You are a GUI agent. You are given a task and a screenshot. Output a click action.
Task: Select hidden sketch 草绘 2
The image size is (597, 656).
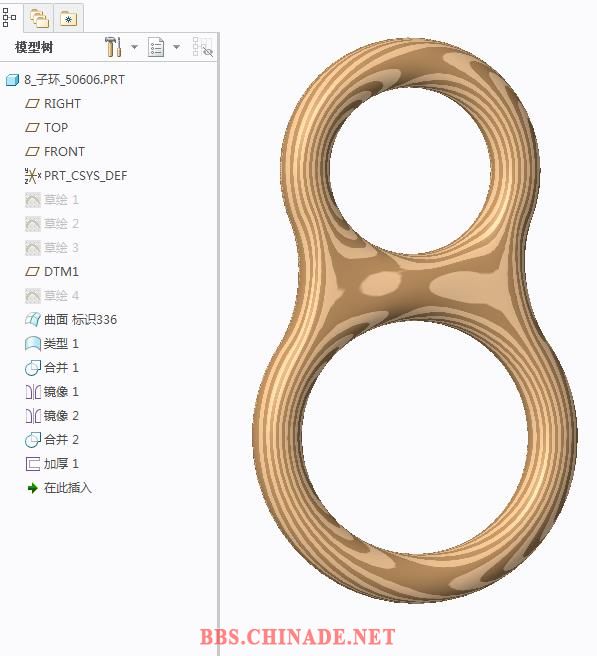pyautogui.click(x=61, y=223)
